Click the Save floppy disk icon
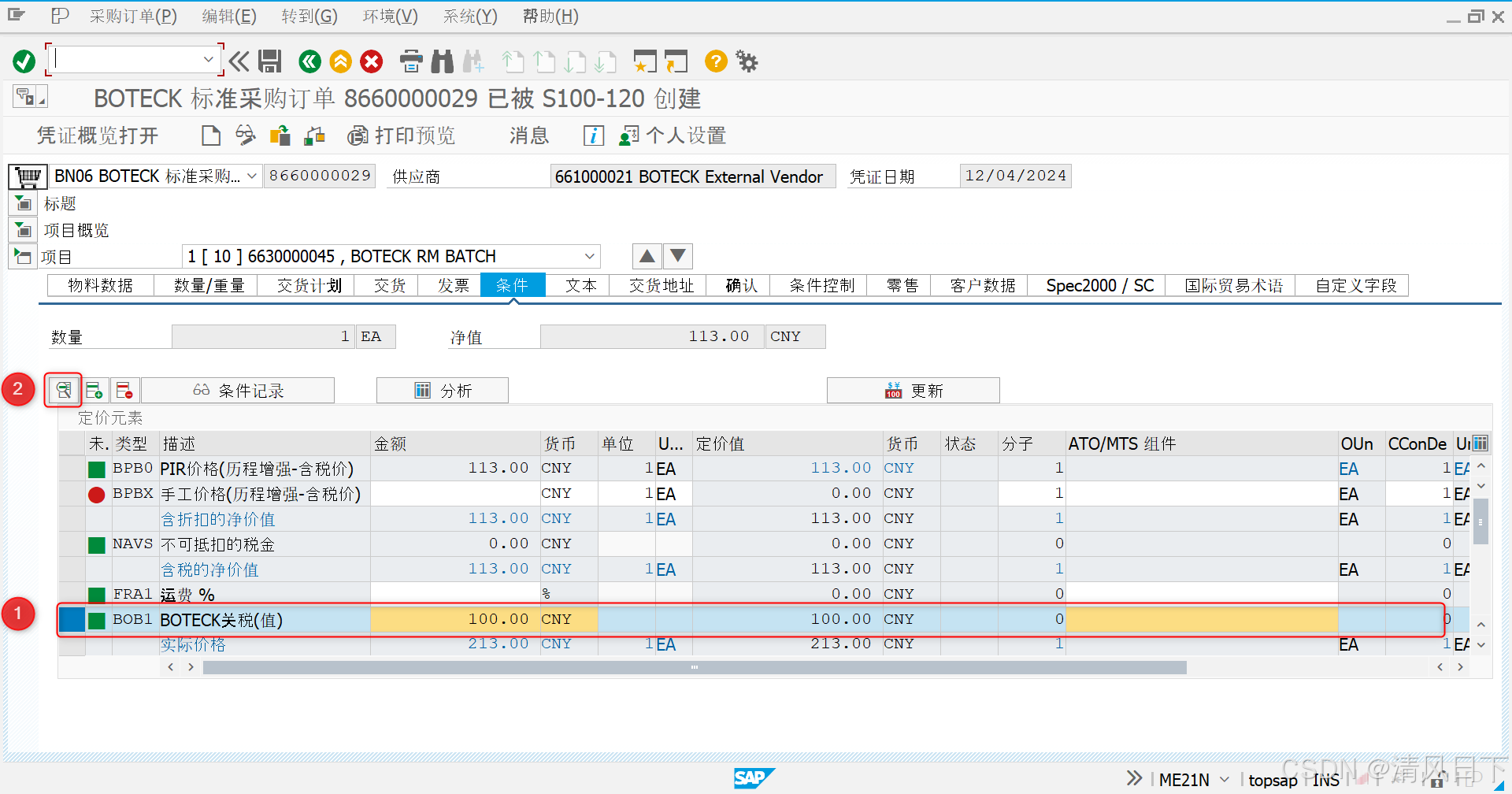The image size is (1512, 794). [x=270, y=61]
